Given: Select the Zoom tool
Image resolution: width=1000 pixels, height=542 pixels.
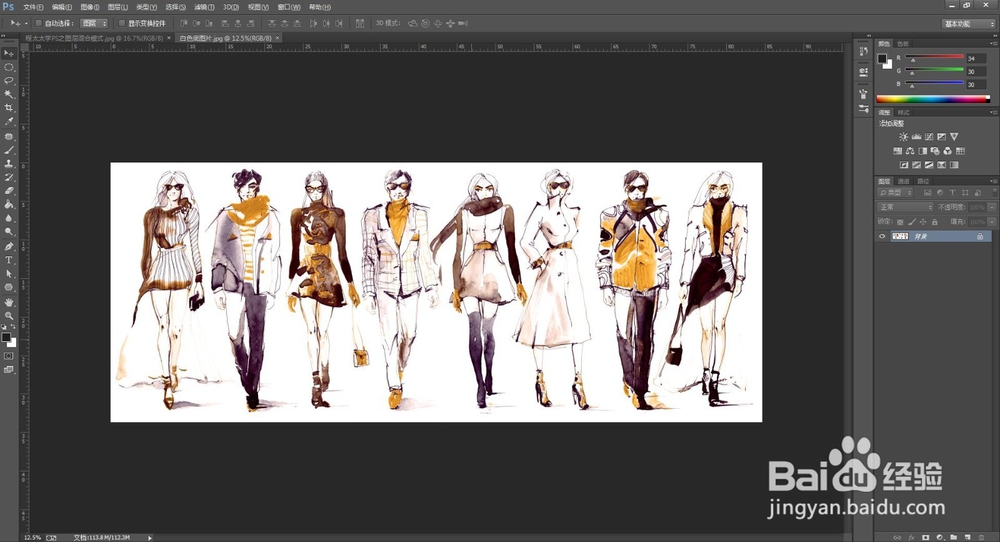Looking at the screenshot, I should [9, 315].
